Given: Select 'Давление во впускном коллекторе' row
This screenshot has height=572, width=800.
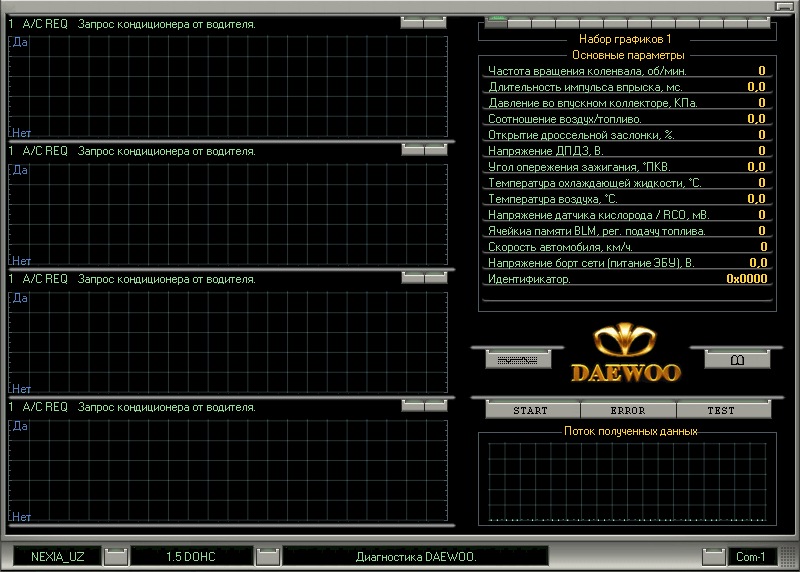Looking at the screenshot, I should (x=627, y=103).
